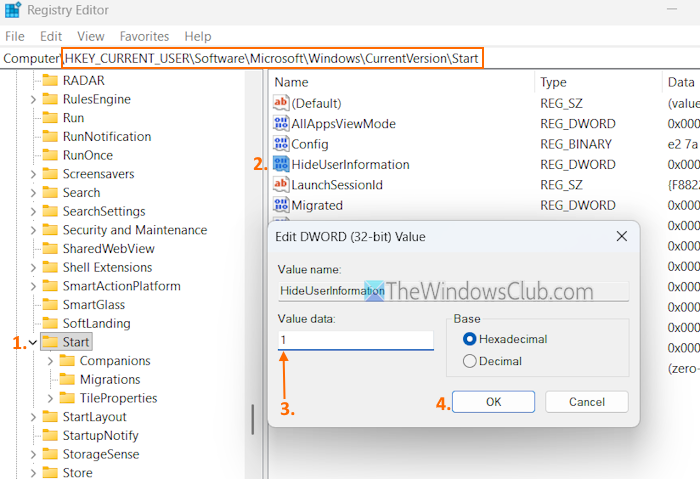
Task: Select the LaunchSessionId string icon
Action: [x=281, y=184]
